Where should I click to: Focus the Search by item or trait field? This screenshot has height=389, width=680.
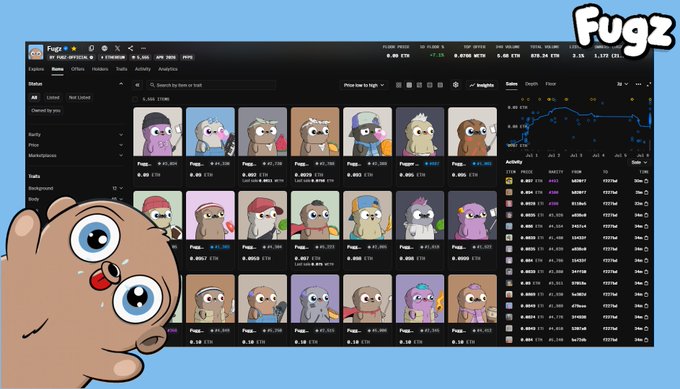[x=211, y=85]
